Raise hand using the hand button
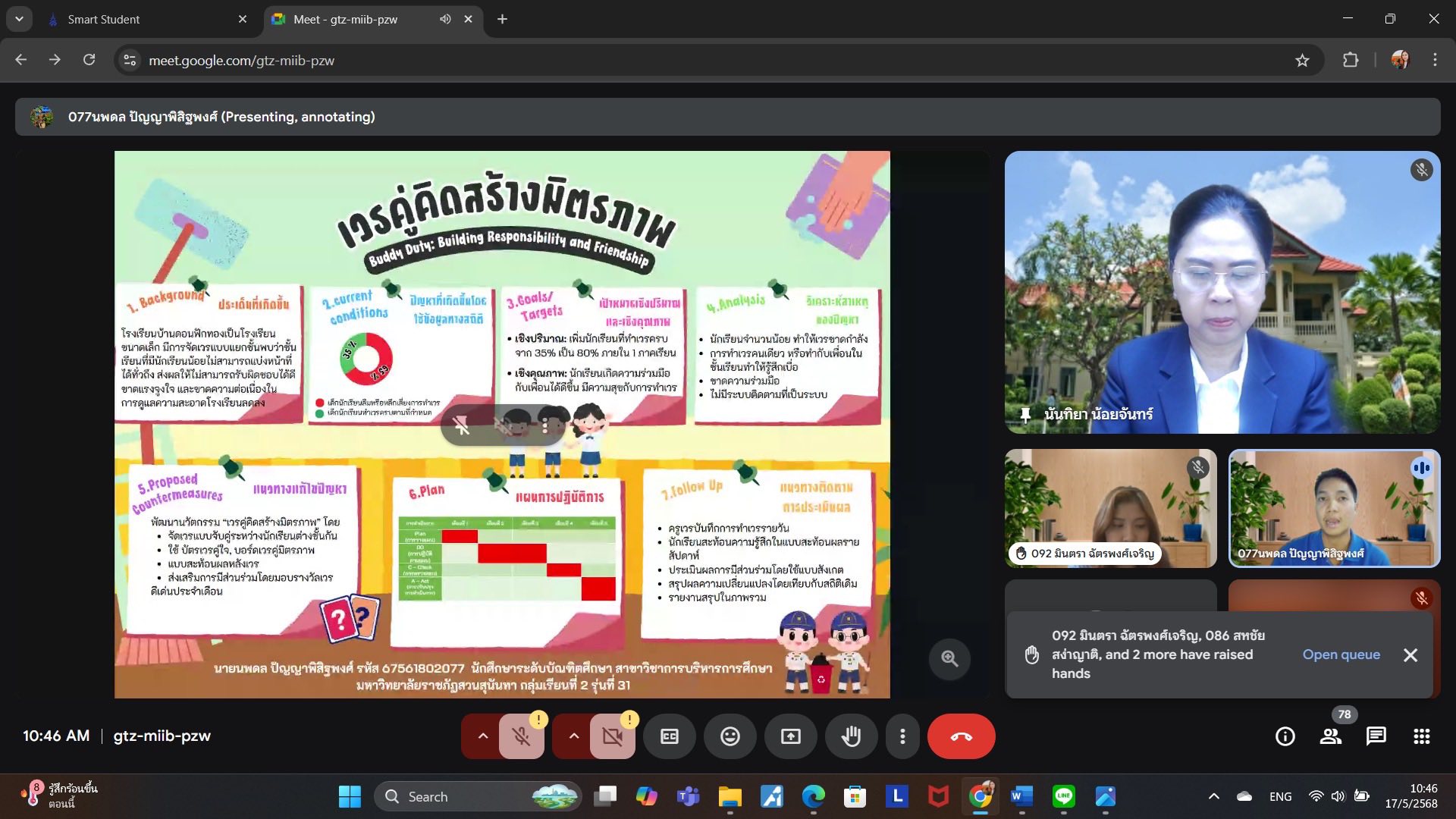Screen dimensions: 1456x819 852,736
